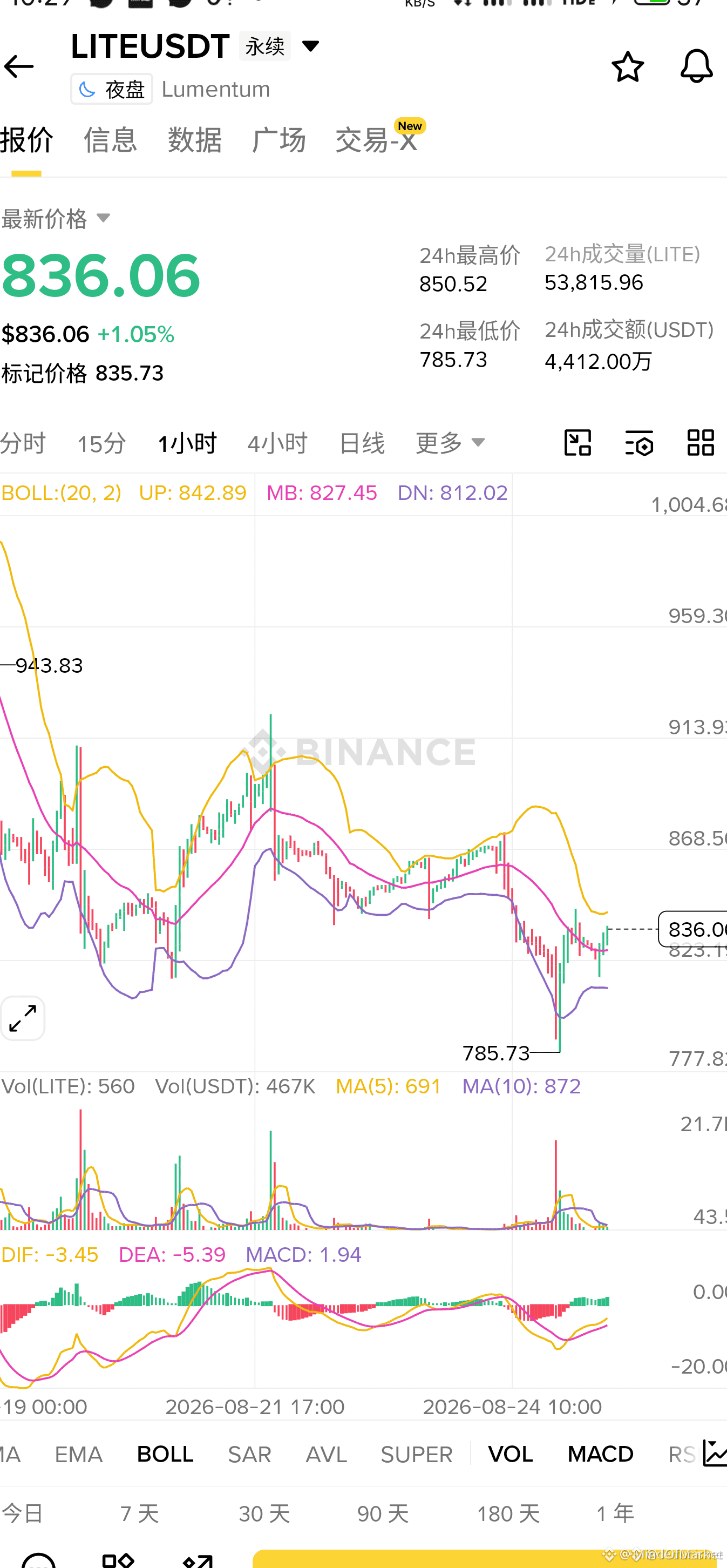Viewport: 727px width, 1568px height.
Task: Tap DIF: -3.45 MACD label
Action: (49, 1254)
